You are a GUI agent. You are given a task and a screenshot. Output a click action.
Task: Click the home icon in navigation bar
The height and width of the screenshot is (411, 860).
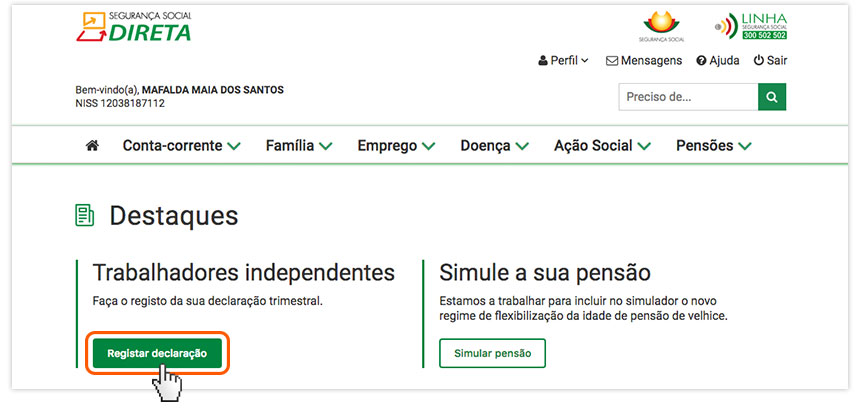92,146
